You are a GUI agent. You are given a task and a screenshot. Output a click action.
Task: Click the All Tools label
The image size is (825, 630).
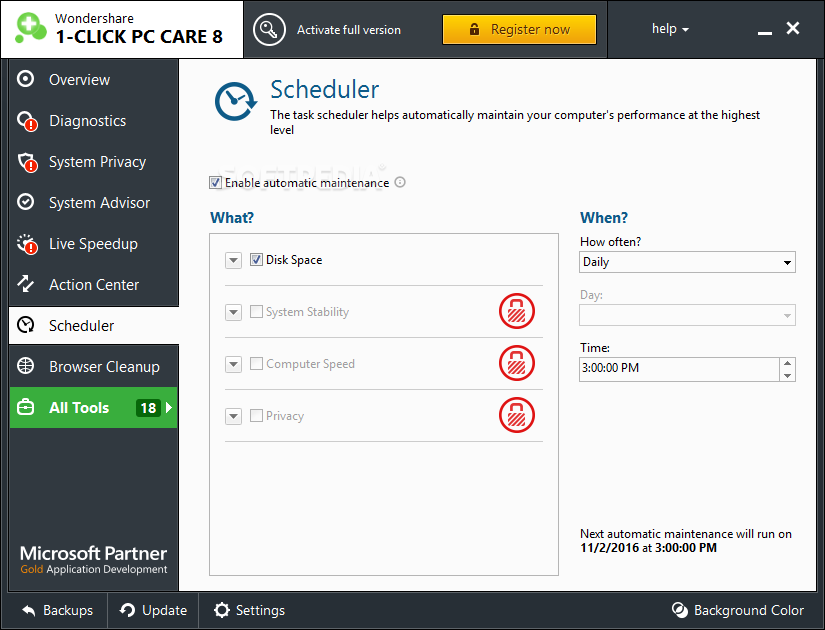click(x=79, y=408)
